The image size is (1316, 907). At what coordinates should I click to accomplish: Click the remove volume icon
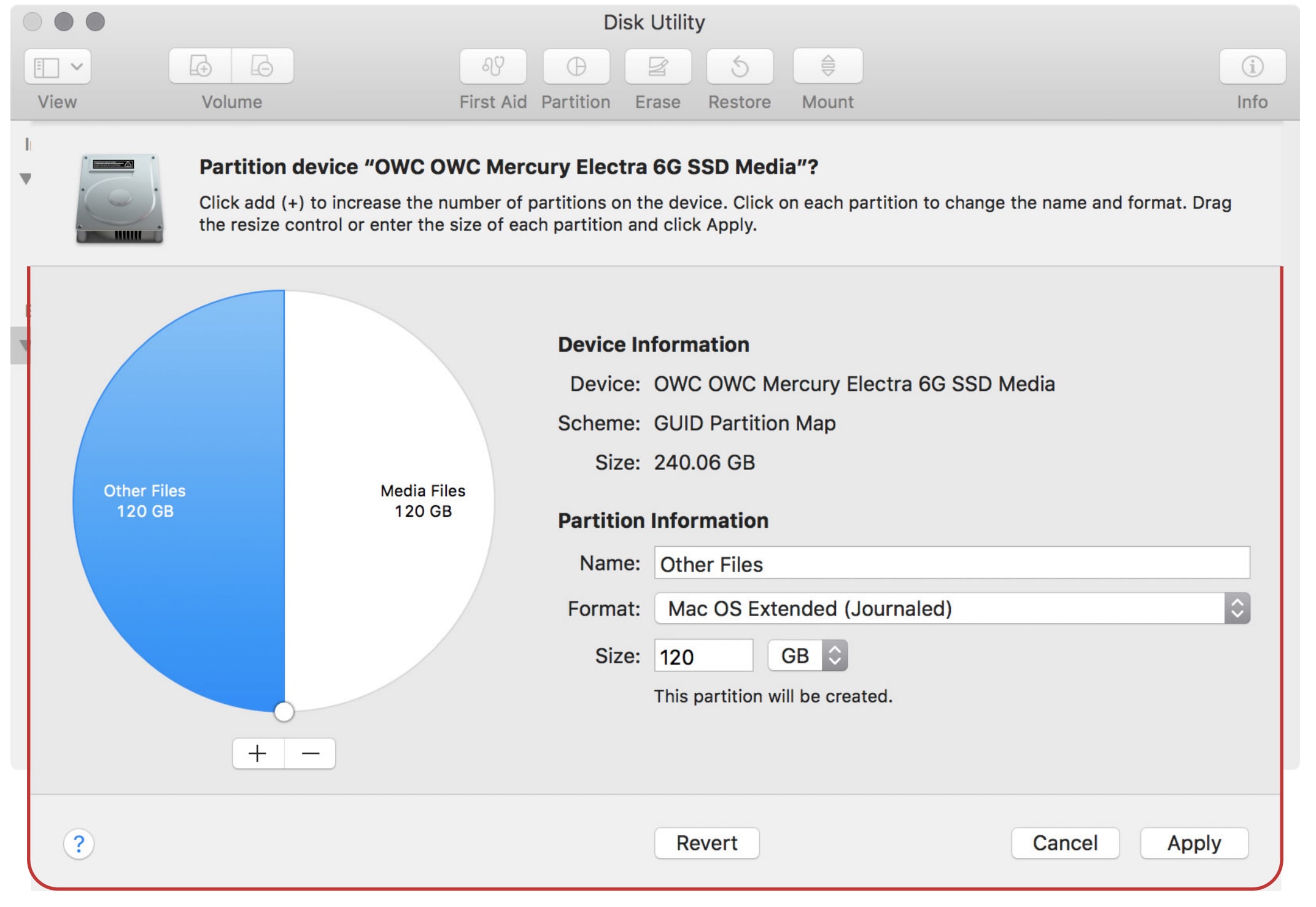tap(263, 66)
